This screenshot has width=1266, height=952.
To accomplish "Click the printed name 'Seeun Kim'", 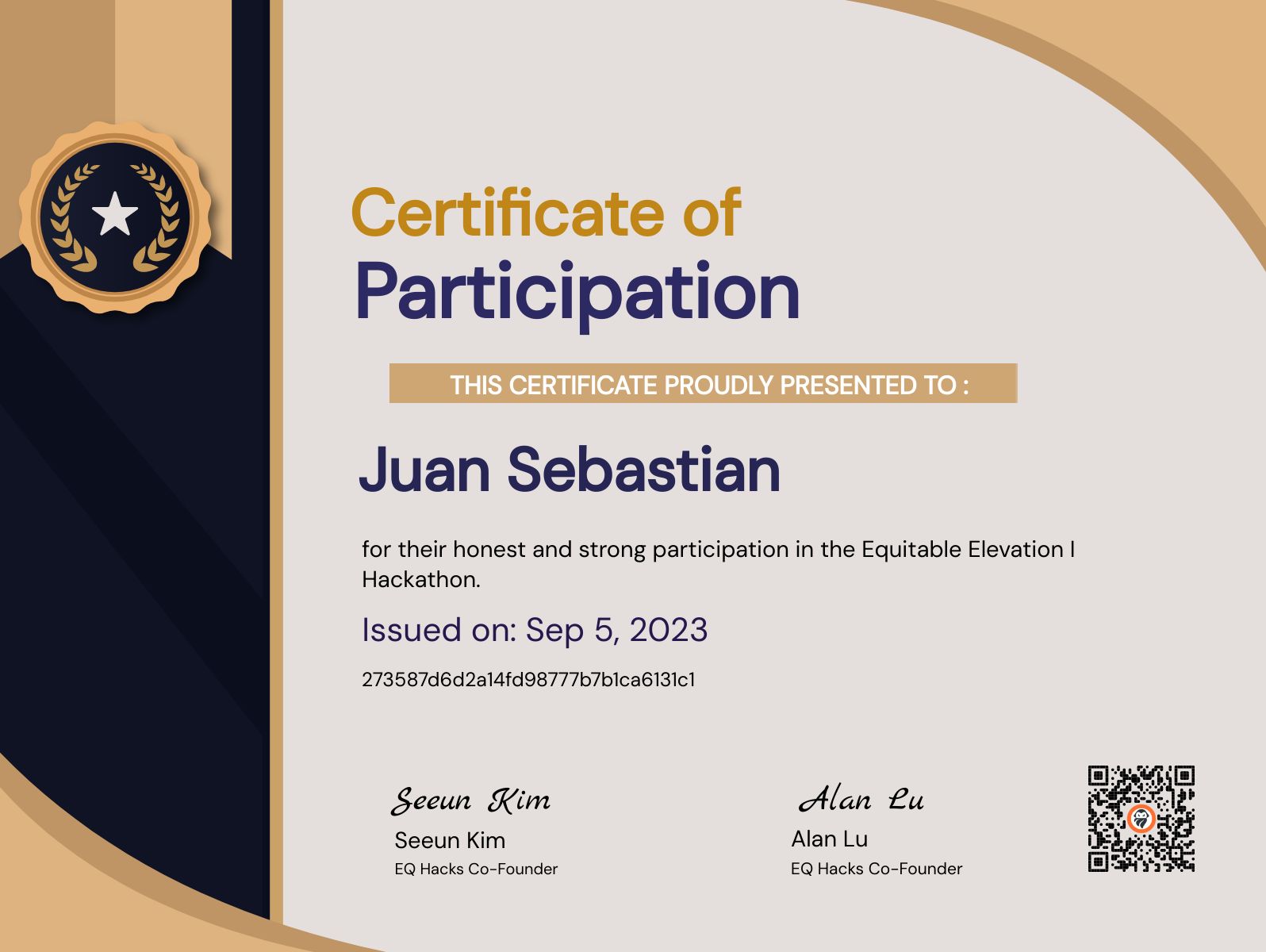I will 450,840.
